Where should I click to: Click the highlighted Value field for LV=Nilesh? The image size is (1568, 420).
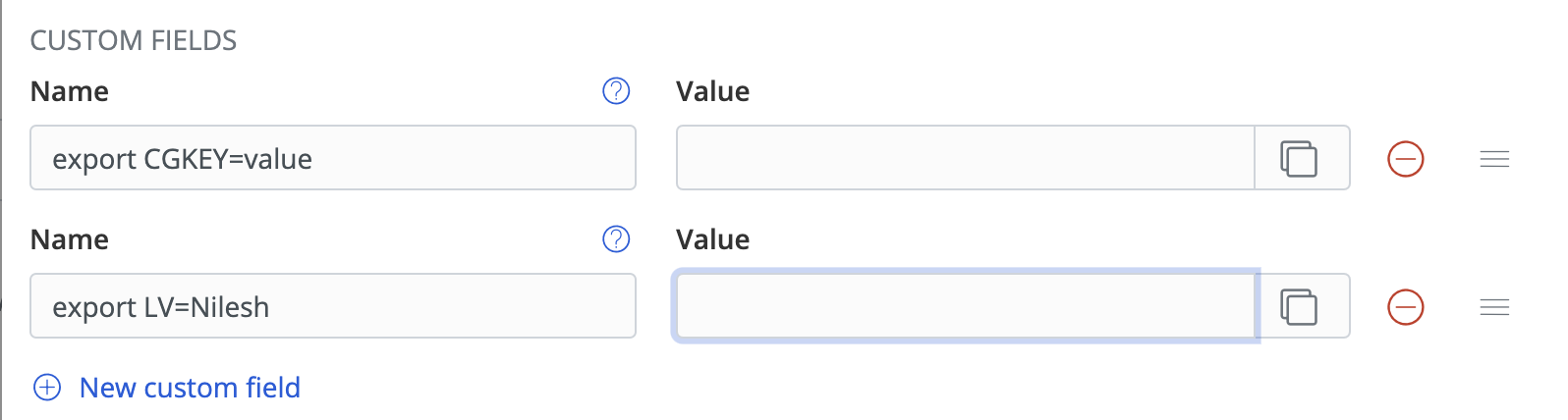click(965, 306)
